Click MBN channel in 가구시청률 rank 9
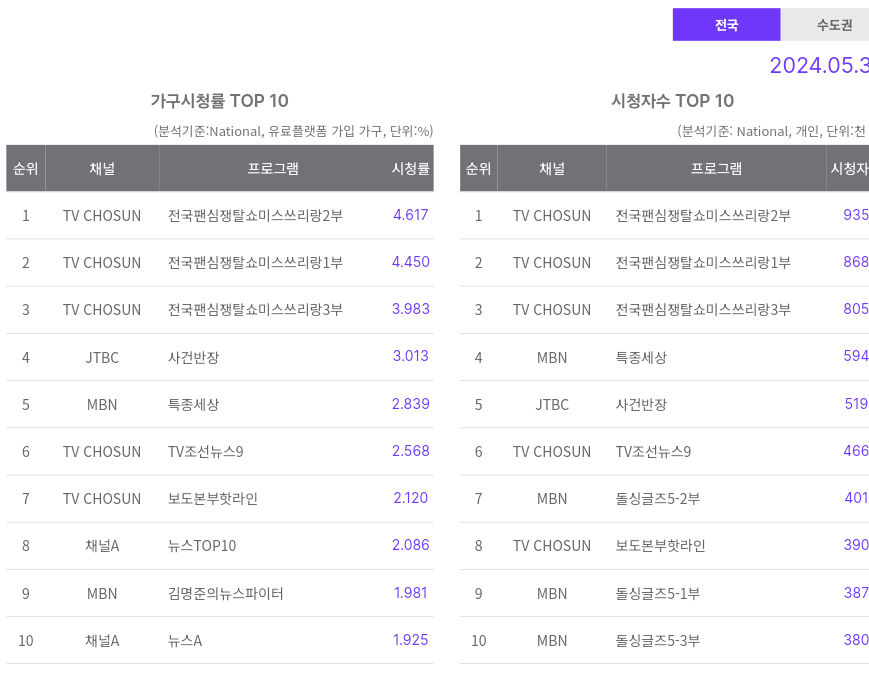 102,594
